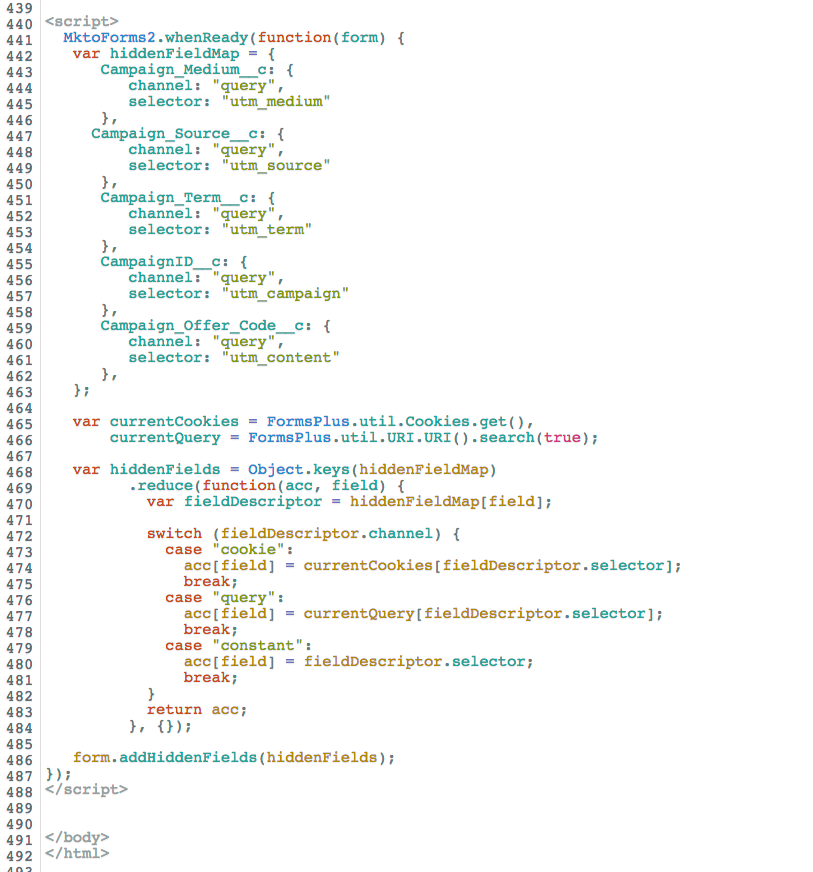Screen dimensions: 813x872
Task: Click 'function' keyword on line 469
Action: (239, 485)
